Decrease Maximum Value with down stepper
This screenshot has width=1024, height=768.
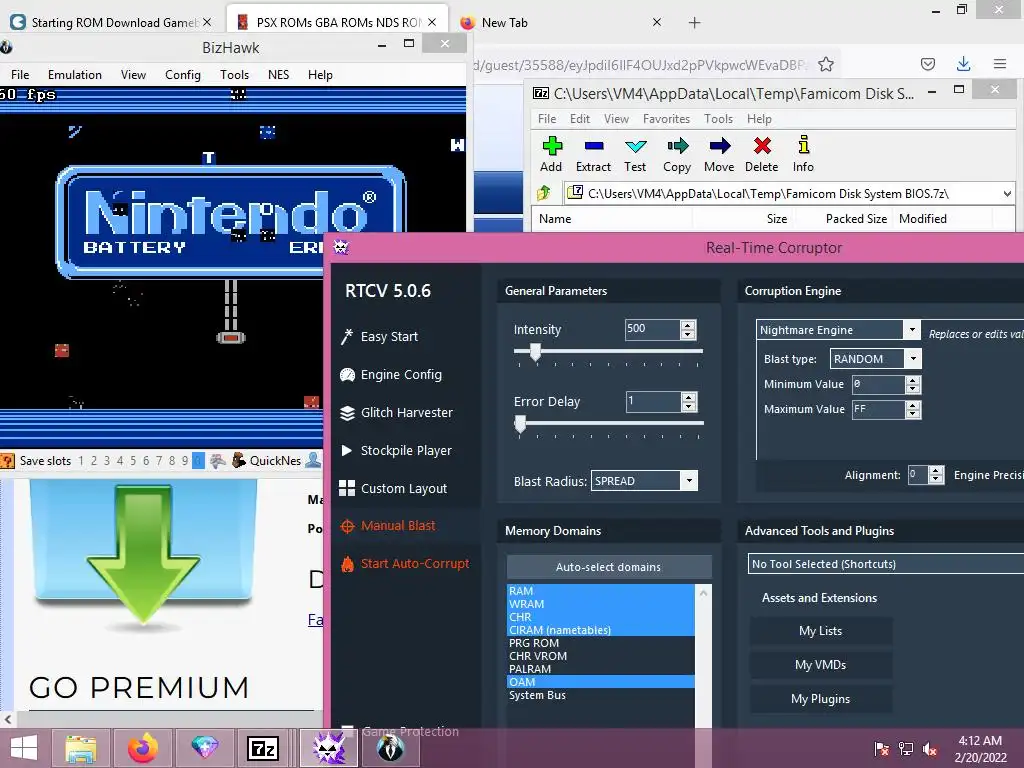pyautogui.click(x=913, y=414)
